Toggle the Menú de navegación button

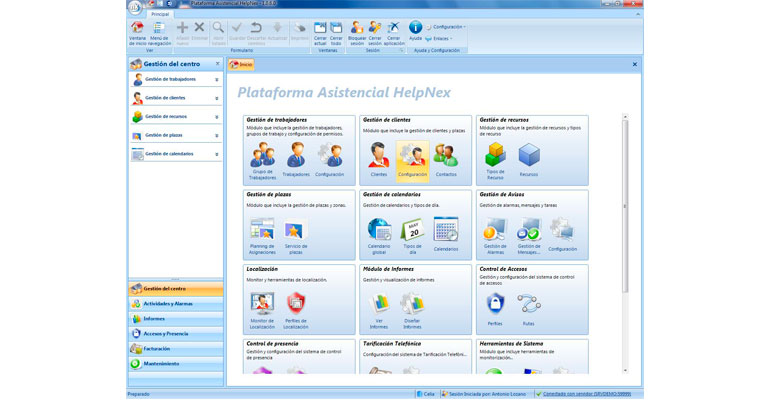tap(160, 33)
